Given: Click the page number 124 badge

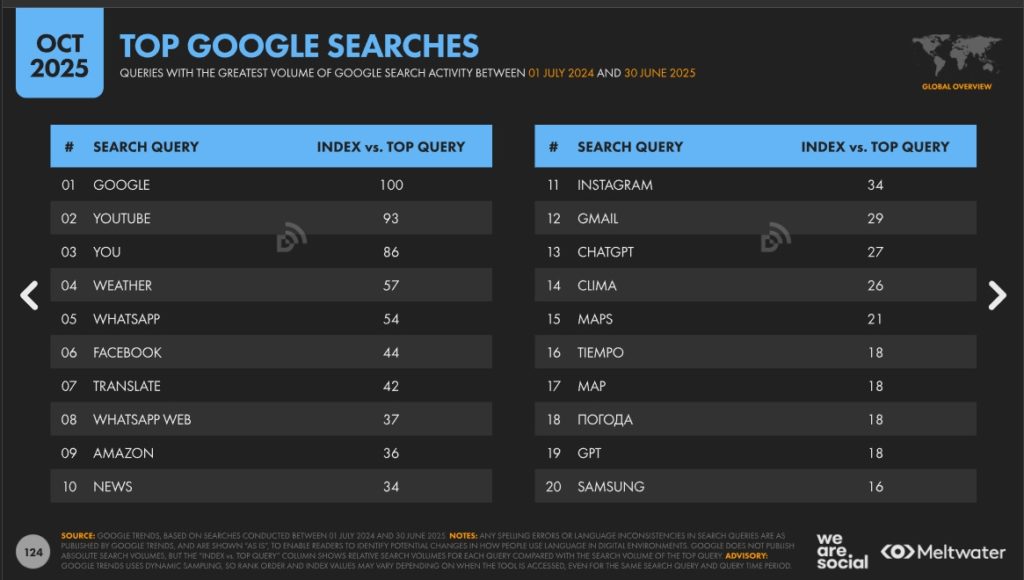Looking at the screenshot, I should coord(33,551).
